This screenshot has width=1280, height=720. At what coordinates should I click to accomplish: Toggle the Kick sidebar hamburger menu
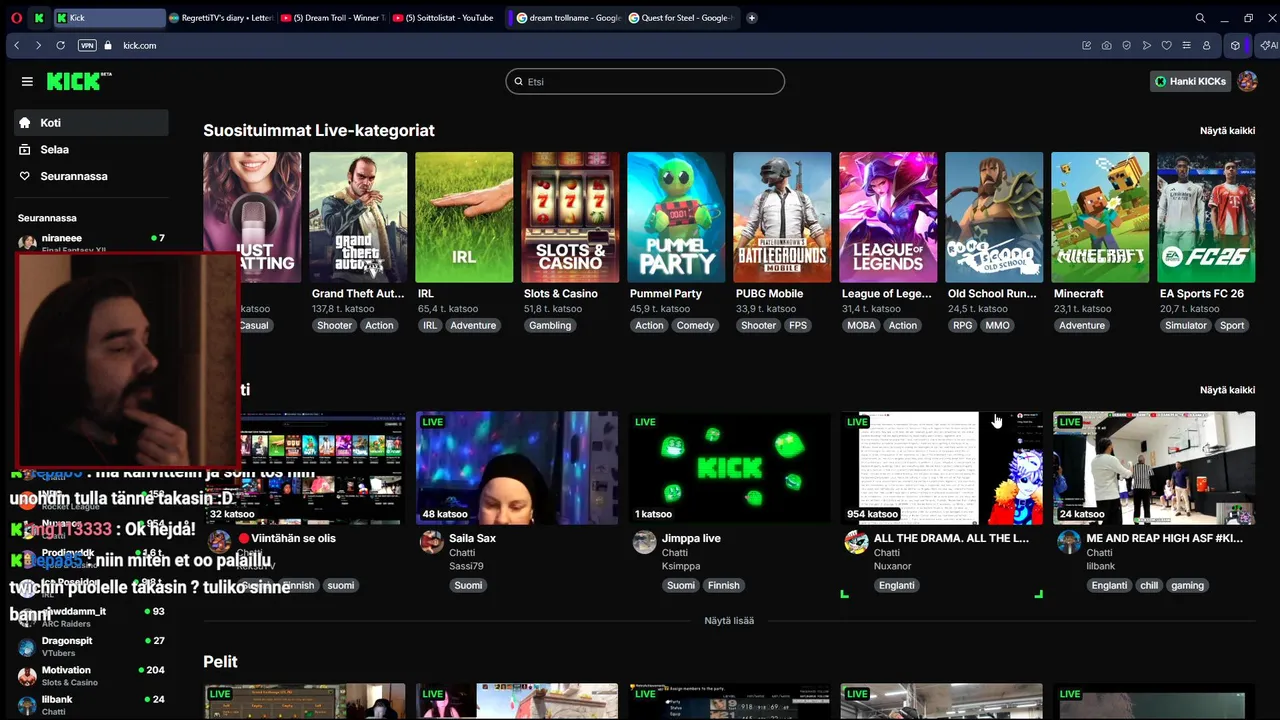coord(27,81)
